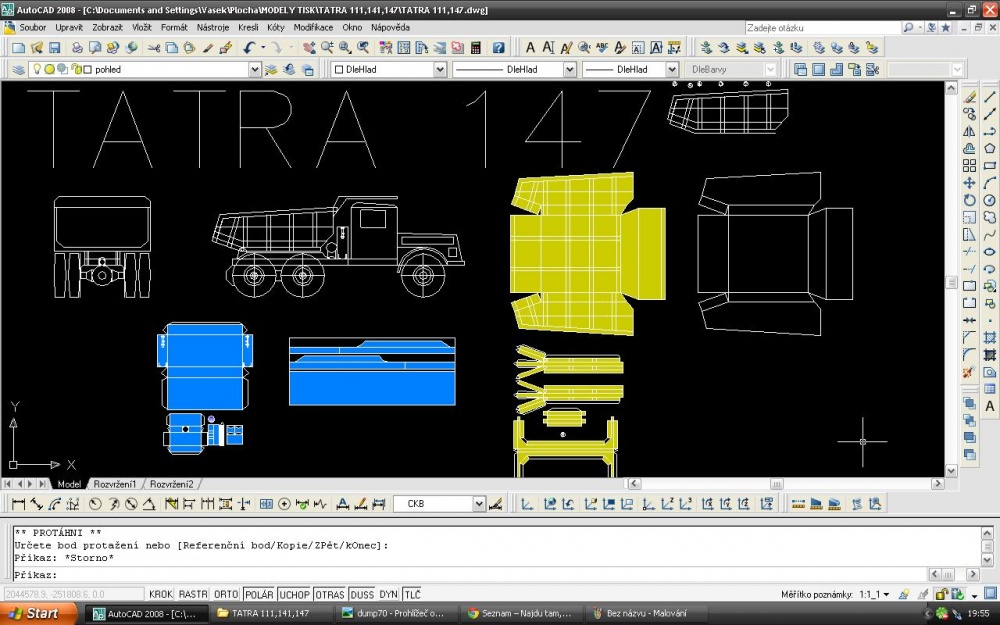Open the Kresli menu
The width and height of the screenshot is (1000, 625).
248,27
